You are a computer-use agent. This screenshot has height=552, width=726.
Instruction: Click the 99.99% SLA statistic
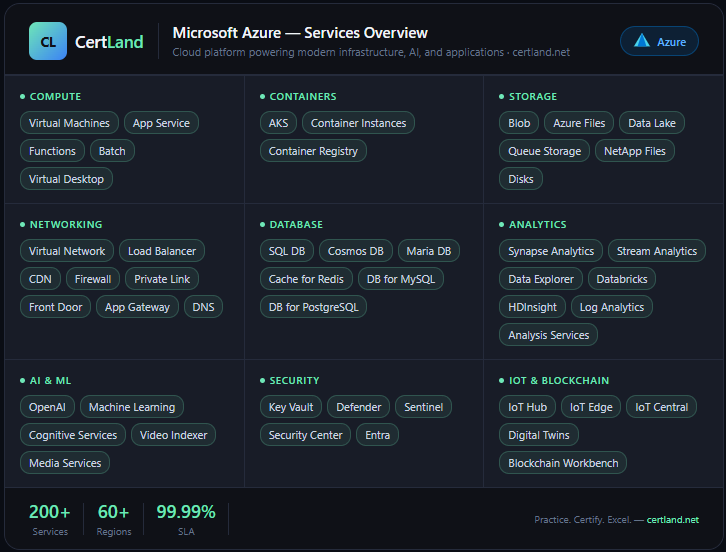pyautogui.click(x=186, y=519)
